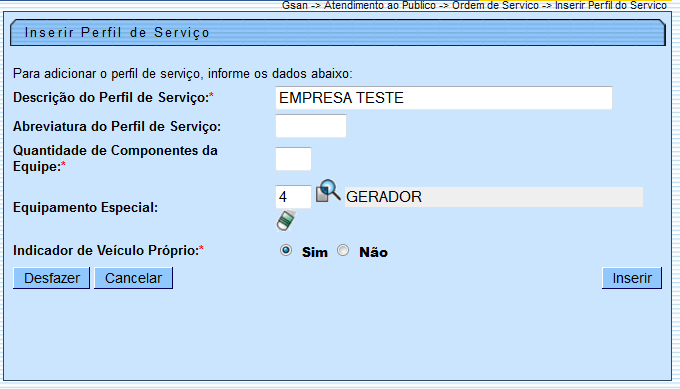The width and height of the screenshot is (680, 389).
Task: Click the Cancelar button
Action: point(134,278)
